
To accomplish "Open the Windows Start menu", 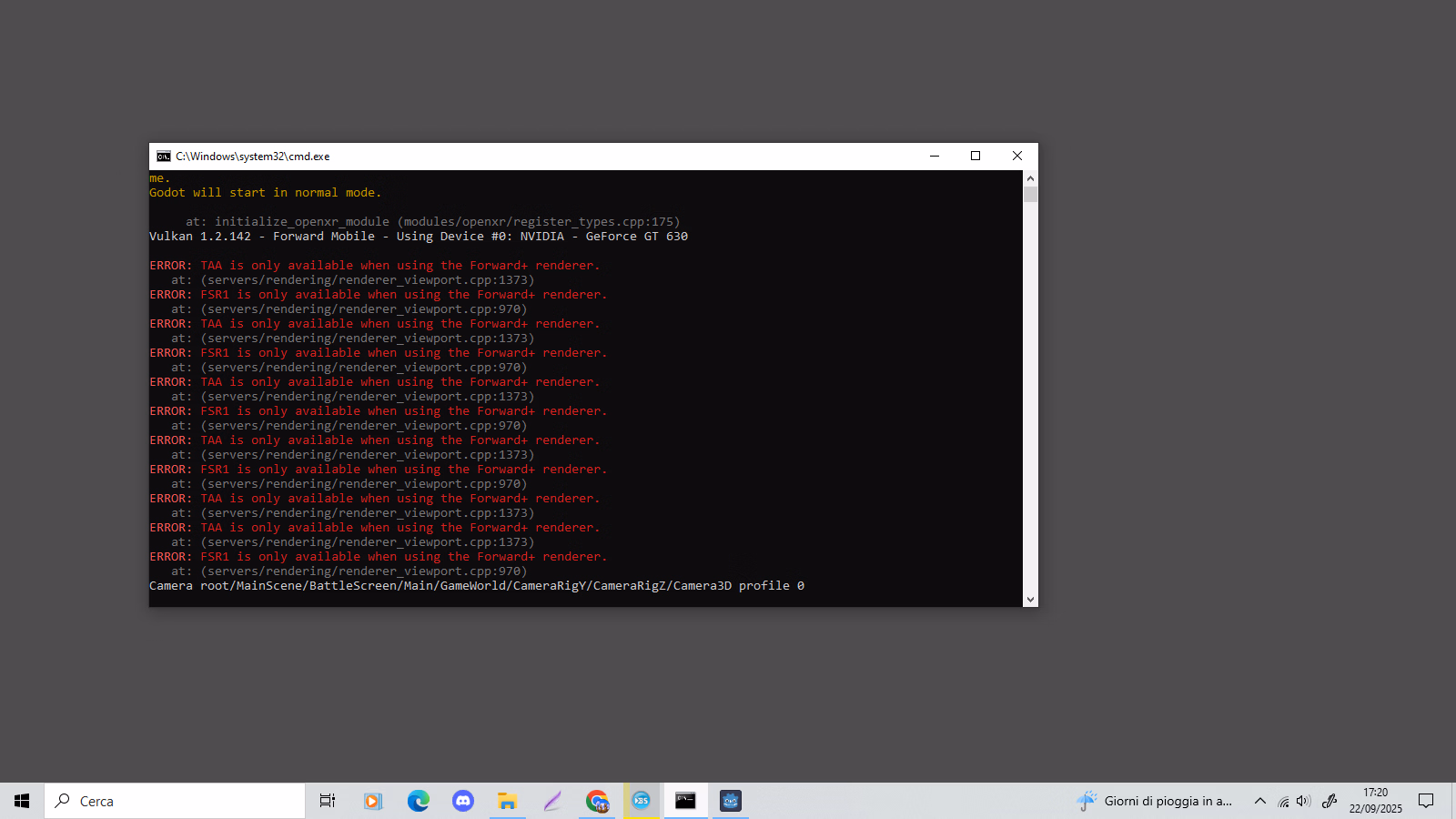I will click(x=22, y=801).
